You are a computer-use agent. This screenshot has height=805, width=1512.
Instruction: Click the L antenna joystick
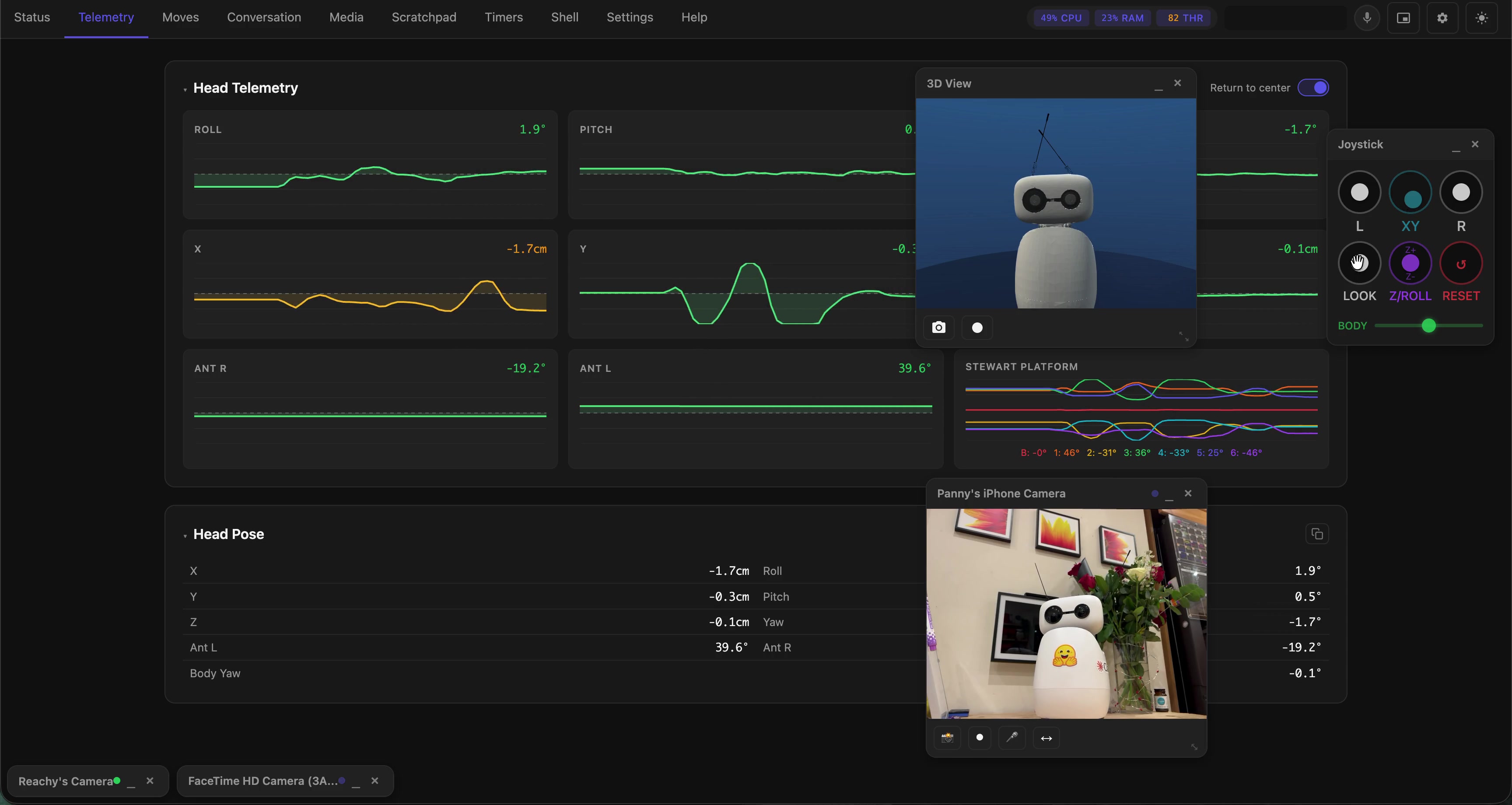coord(1359,192)
